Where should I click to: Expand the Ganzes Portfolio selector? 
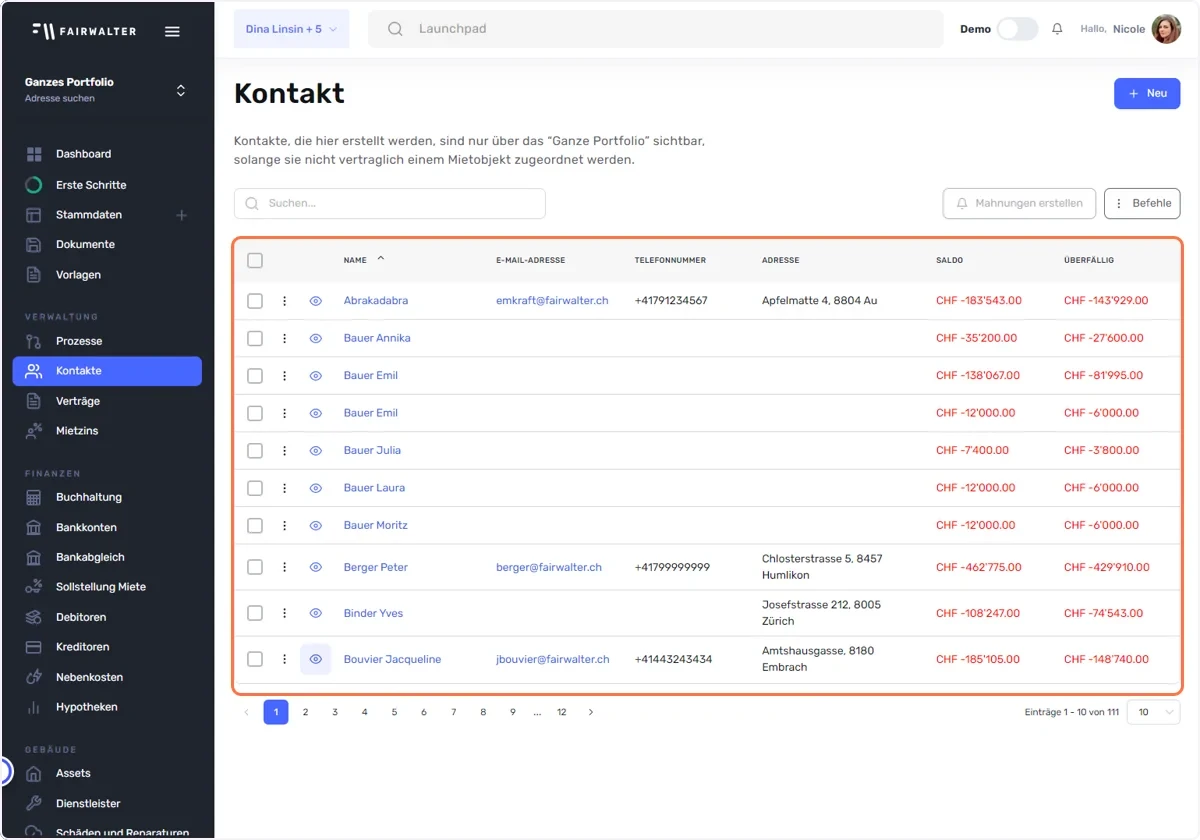click(x=181, y=90)
